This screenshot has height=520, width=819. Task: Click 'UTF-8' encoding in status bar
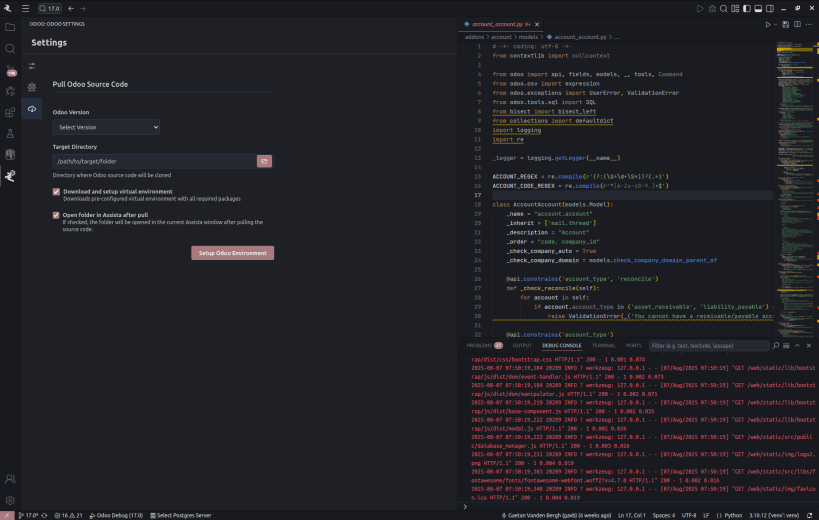click(689, 515)
